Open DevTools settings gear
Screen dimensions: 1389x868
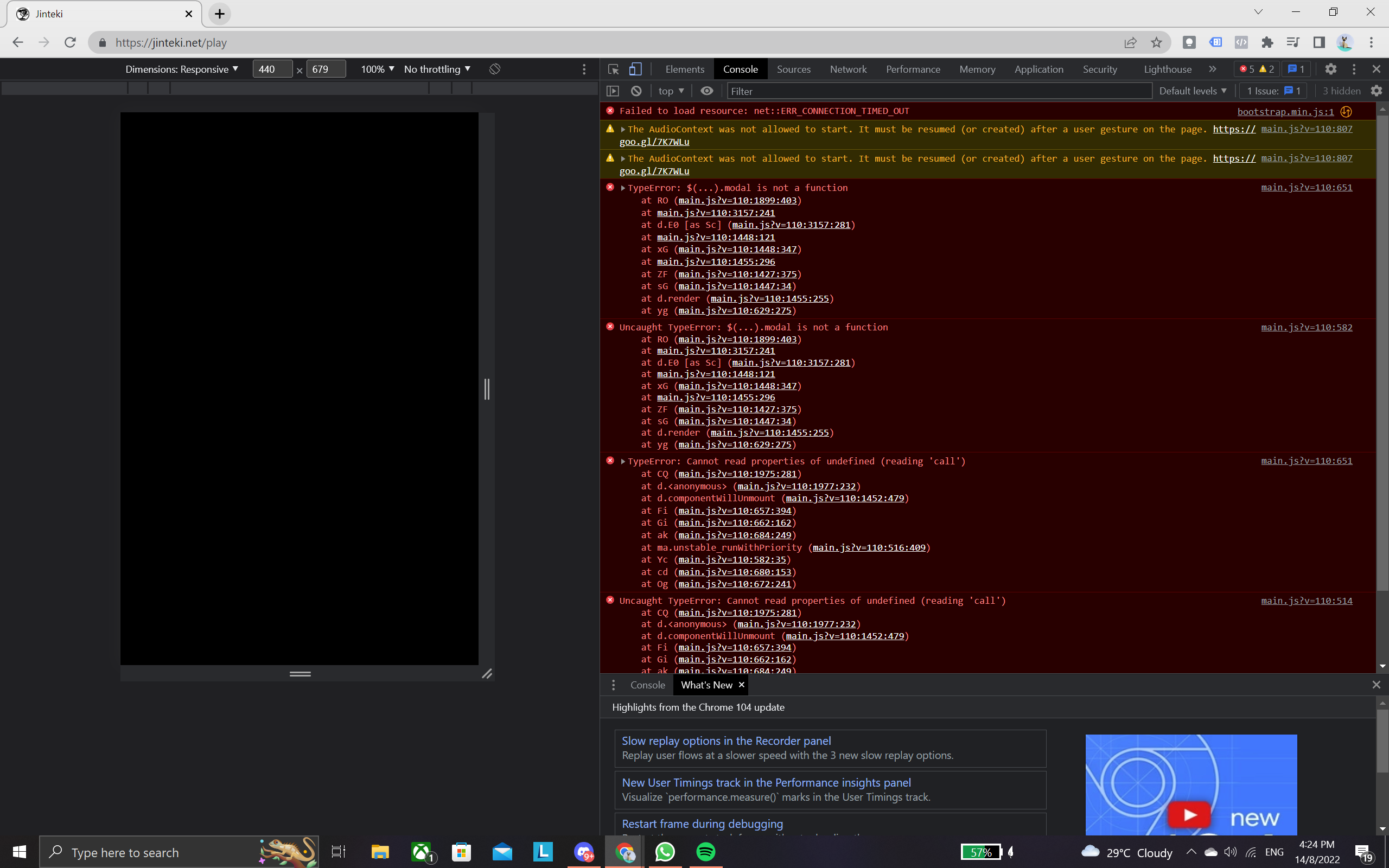(x=1331, y=69)
